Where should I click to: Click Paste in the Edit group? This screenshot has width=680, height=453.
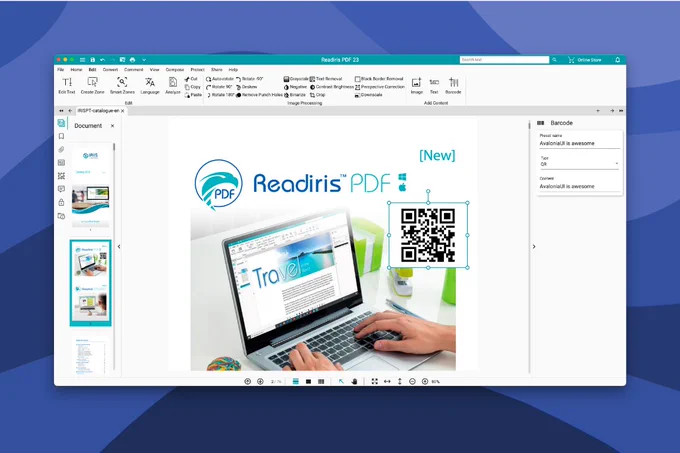[x=193, y=95]
